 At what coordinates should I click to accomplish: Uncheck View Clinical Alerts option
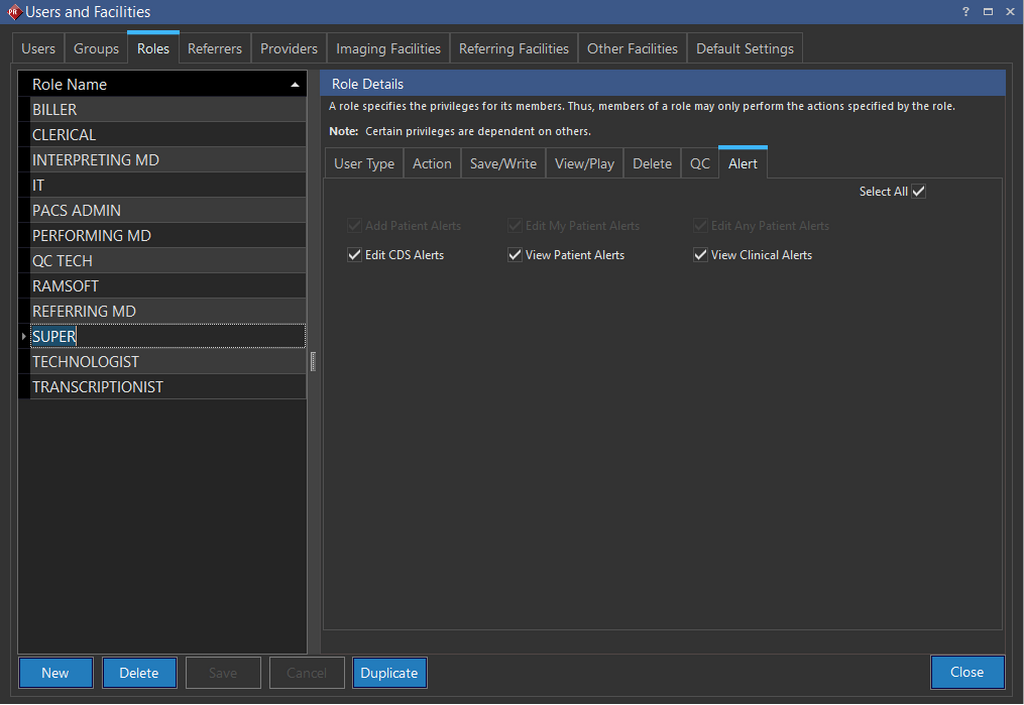point(700,255)
